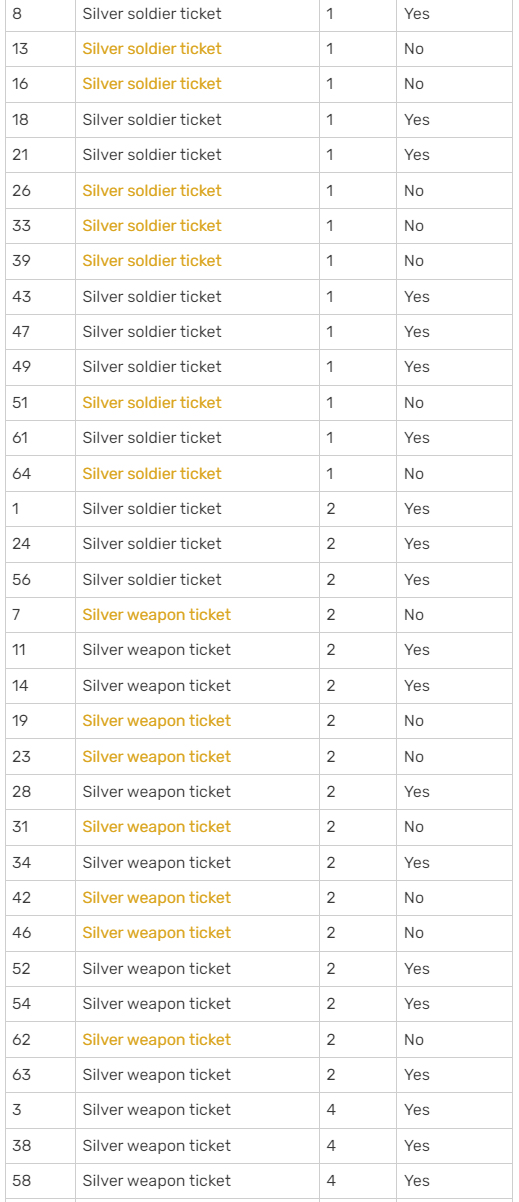The image size is (519, 1202).
Task: Select Silver weapon ticket link in row 42
Action: point(157,898)
